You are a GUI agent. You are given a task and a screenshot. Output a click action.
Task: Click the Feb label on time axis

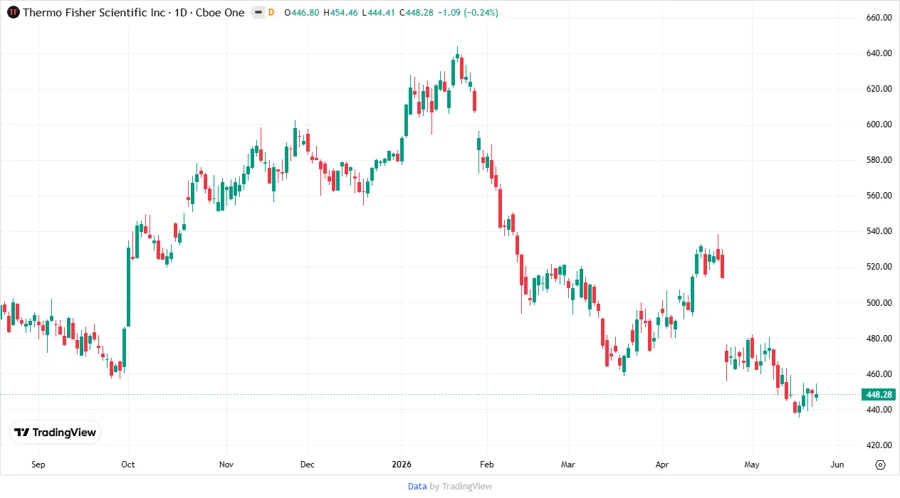click(487, 464)
